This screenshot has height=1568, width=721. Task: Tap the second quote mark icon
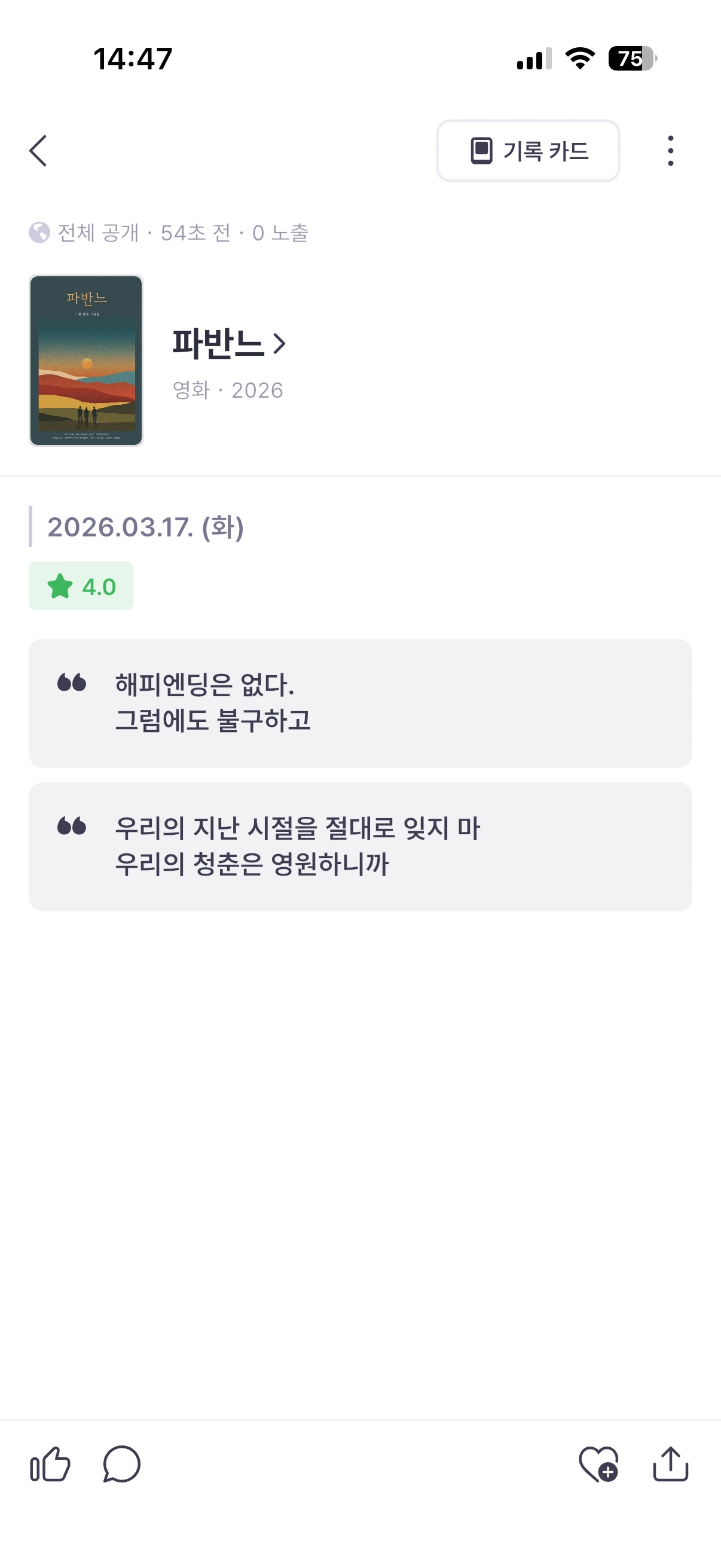click(x=72, y=826)
